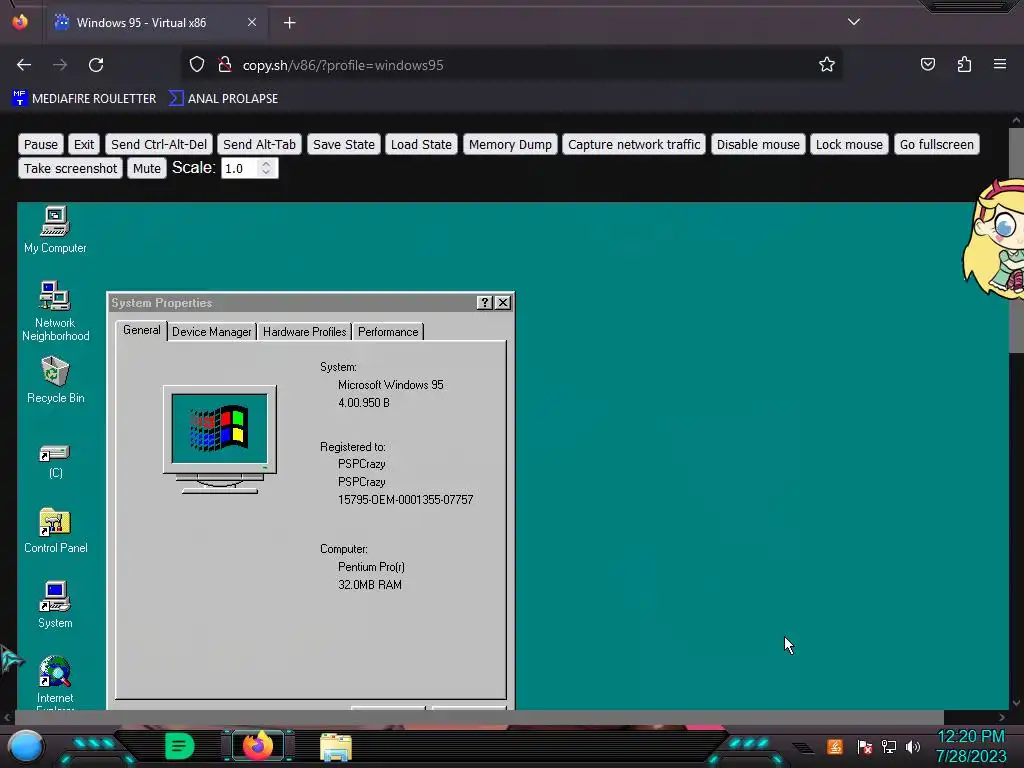The width and height of the screenshot is (1024, 768).
Task: Click the Pause emulator button
Action: (41, 144)
